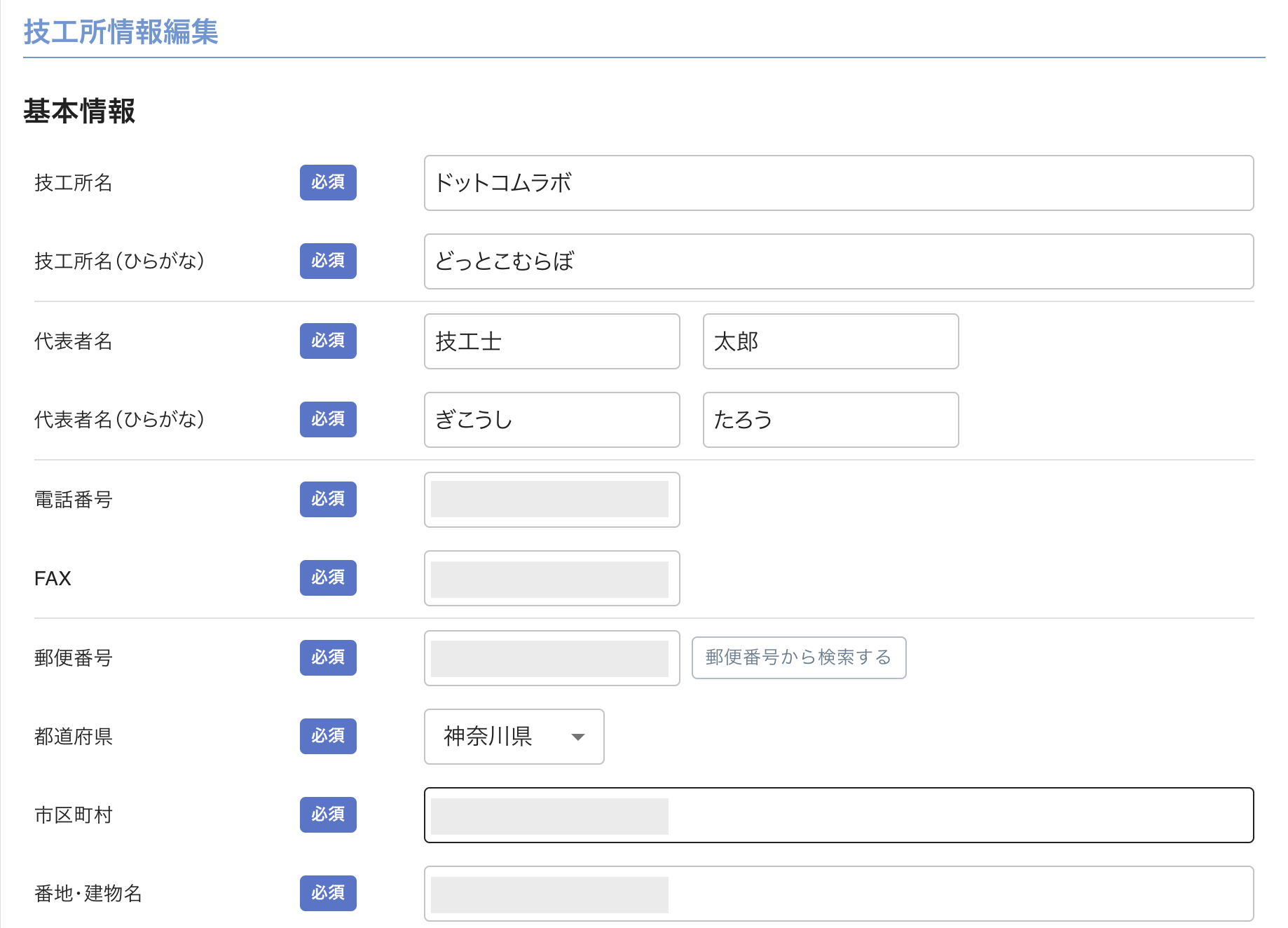The height and width of the screenshot is (928, 1288).
Task: Click the 市区町村 input field
Action: (x=838, y=815)
